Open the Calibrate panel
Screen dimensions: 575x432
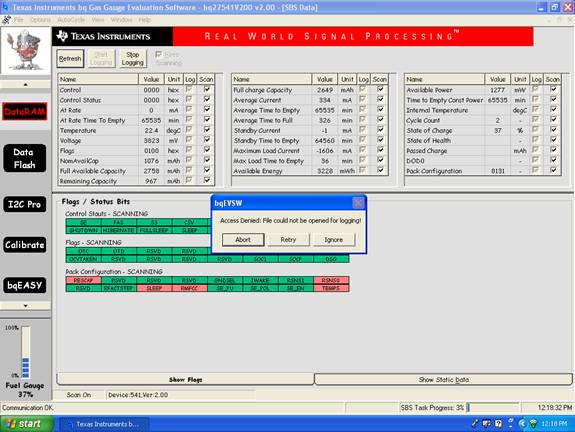pos(25,245)
